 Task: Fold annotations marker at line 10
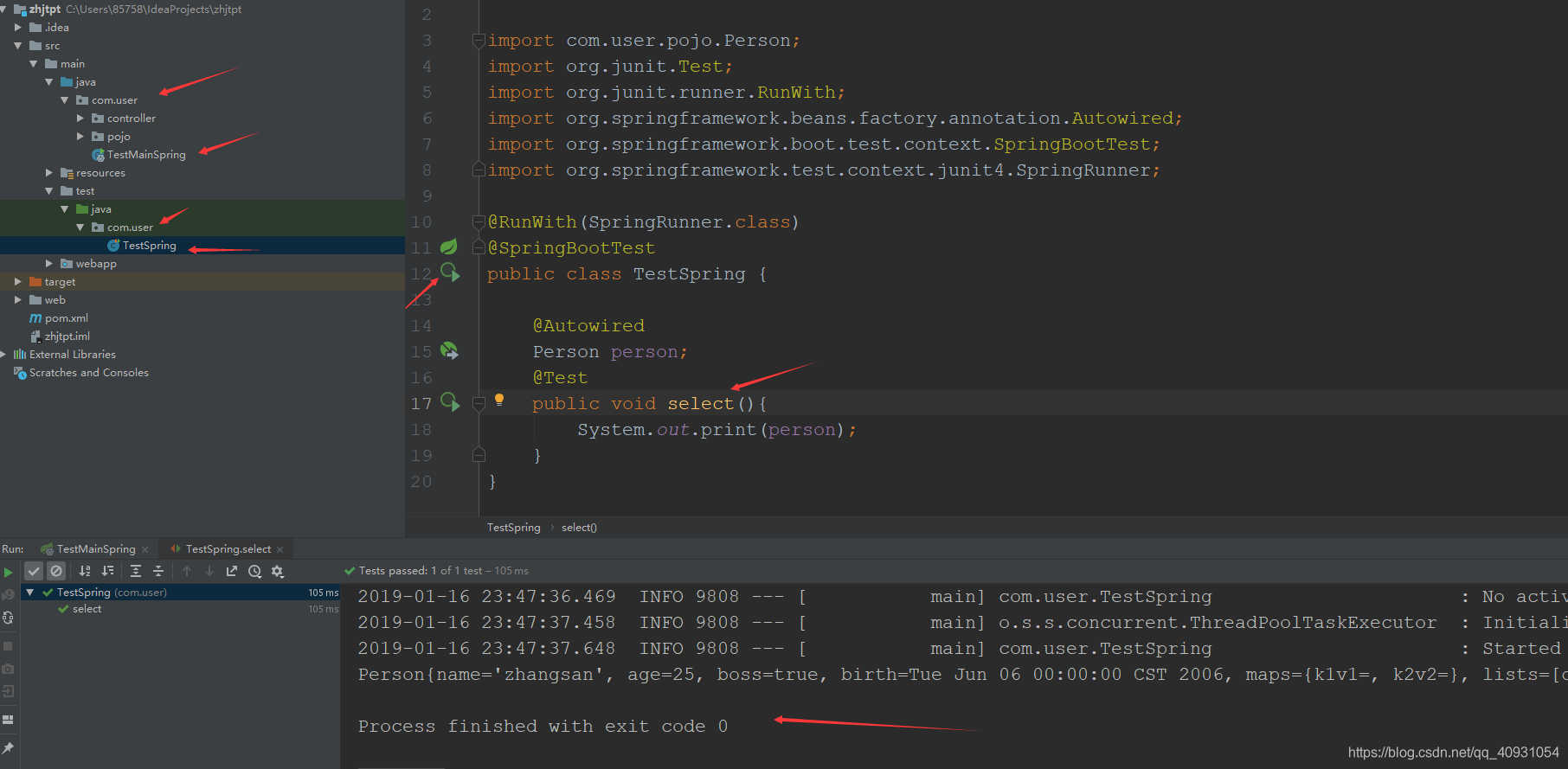(479, 221)
